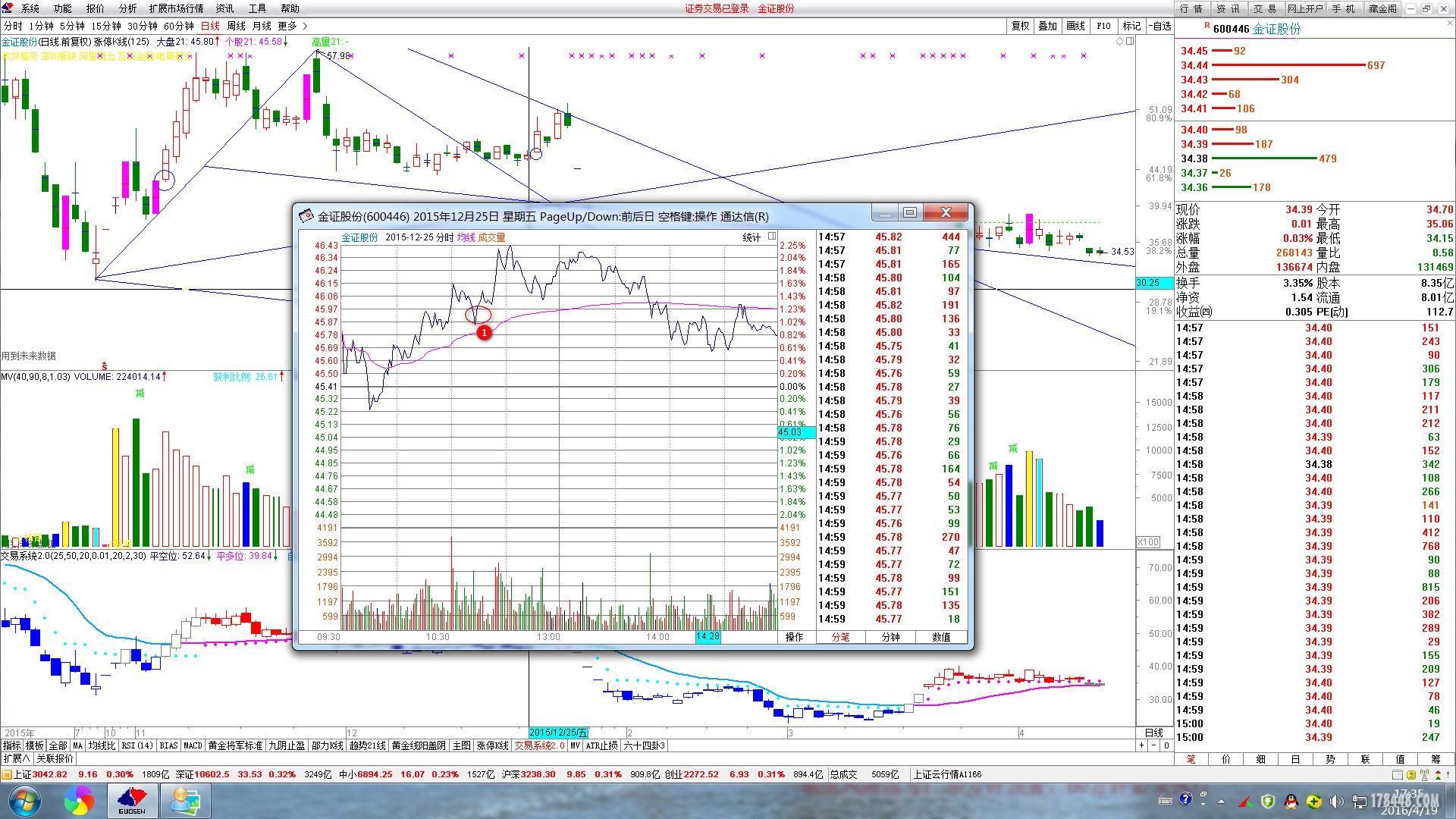
Task: Toggle the chart split-pane icon
Action: tap(1130, 41)
